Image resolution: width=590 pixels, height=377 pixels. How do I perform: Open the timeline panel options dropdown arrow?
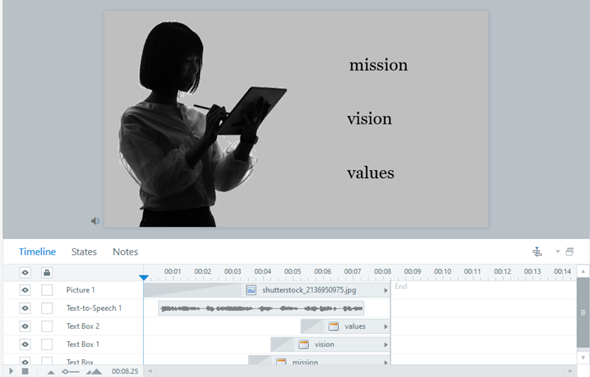(558, 251)
